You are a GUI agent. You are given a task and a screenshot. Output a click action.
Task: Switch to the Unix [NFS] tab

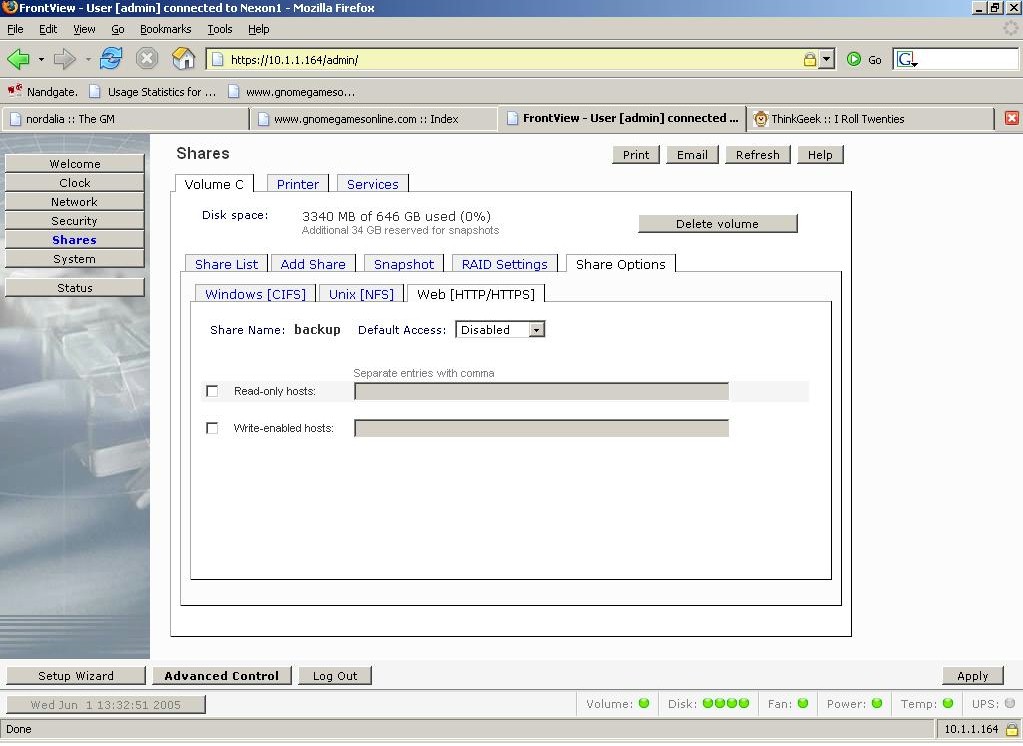(x=362, y=294)
